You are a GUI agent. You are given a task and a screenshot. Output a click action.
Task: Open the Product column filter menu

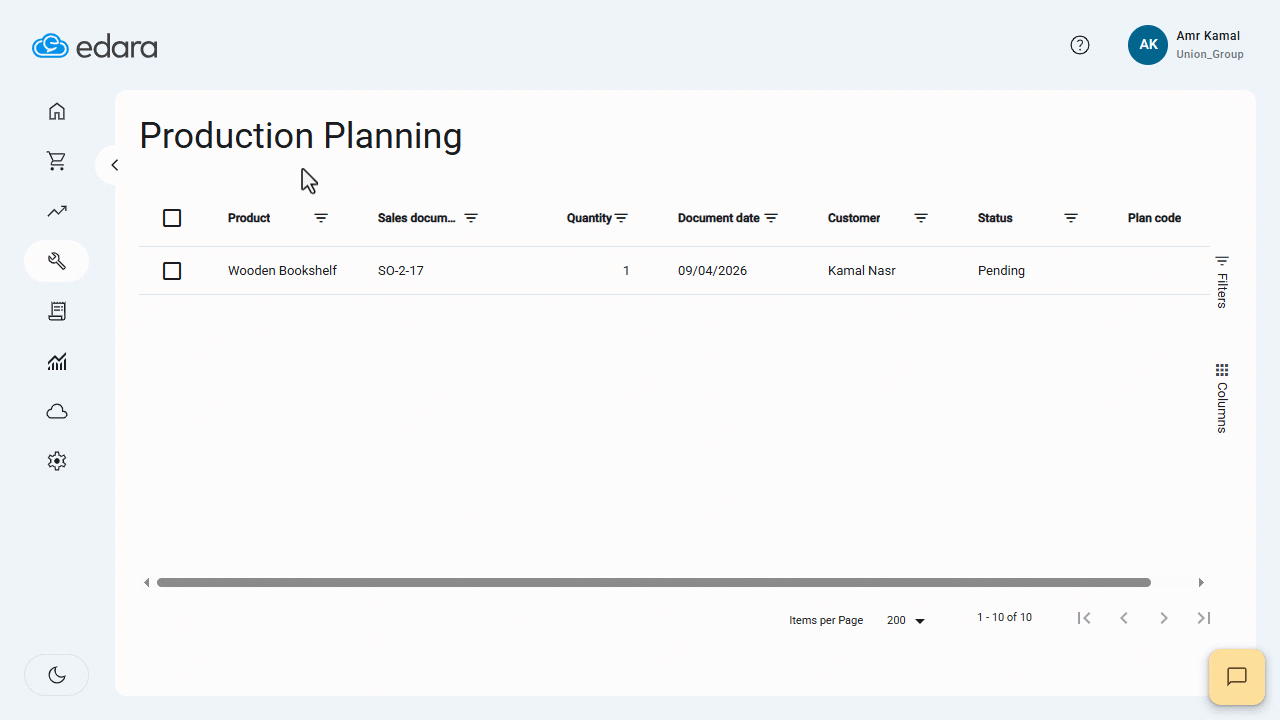click(x=321, y=218)
